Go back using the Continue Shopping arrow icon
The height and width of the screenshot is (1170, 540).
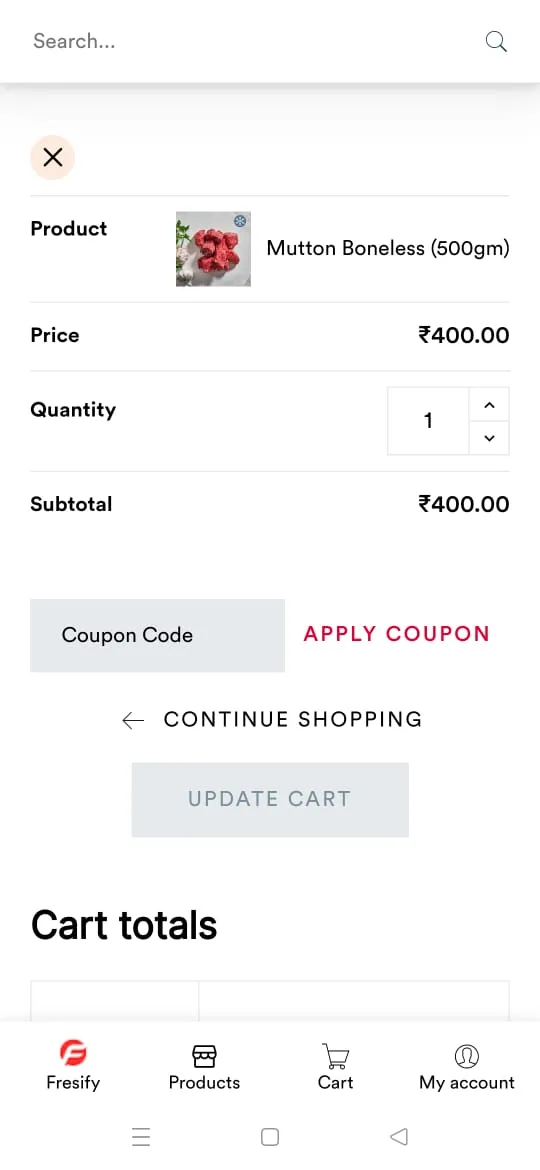click(133, 720)
